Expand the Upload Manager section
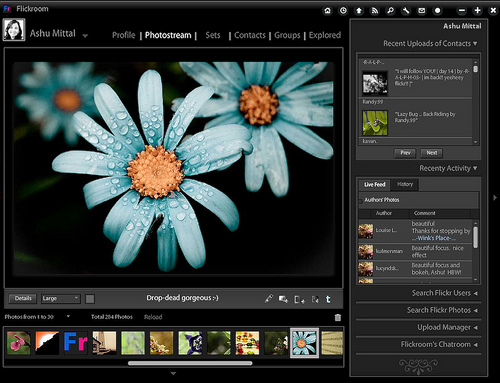This screenshot has height=383, width=500. coord(447,327)
